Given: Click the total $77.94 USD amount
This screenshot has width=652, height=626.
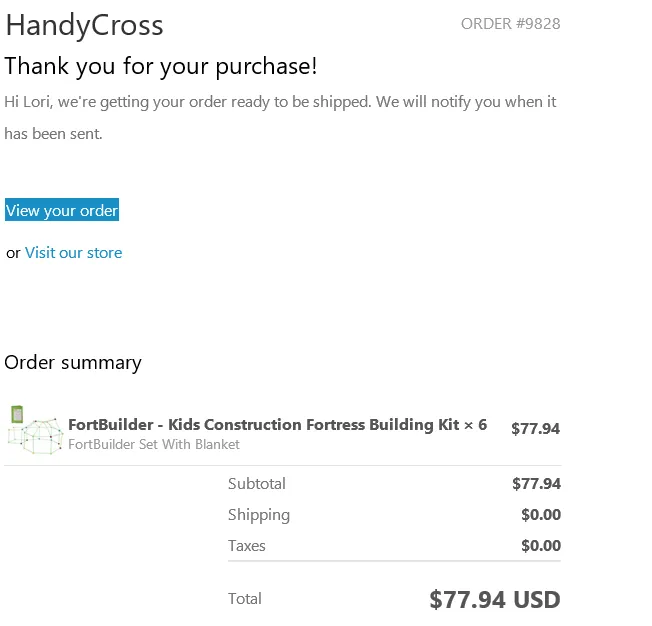Looking at the screenshot, I should [x=495, y=599].
